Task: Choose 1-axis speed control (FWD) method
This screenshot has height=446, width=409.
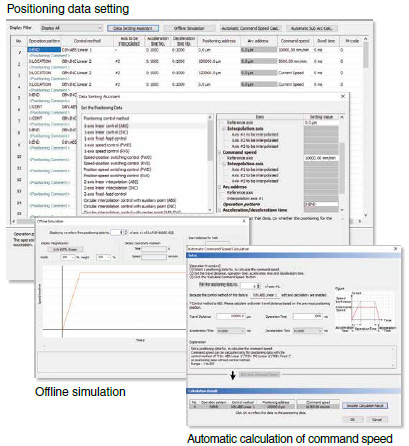Action: click(107, 145)
